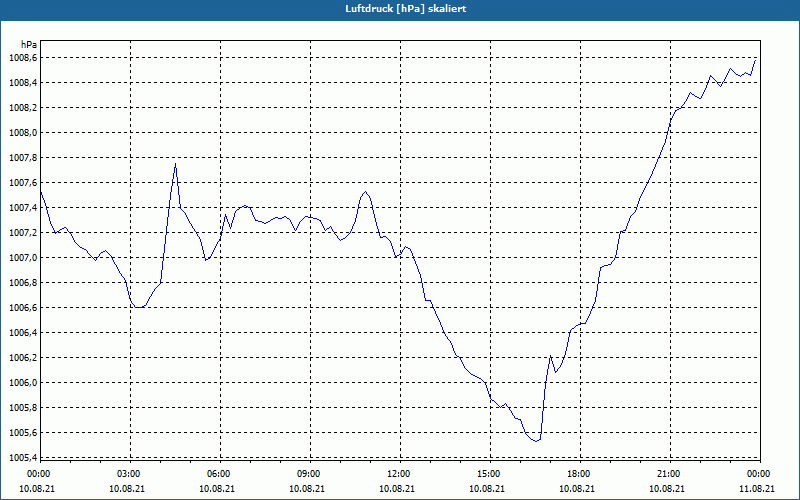Pick the 09:00 time label
The width and height of the screenshot is (800, 500).
pyautogui.click(x=308, y=474)
